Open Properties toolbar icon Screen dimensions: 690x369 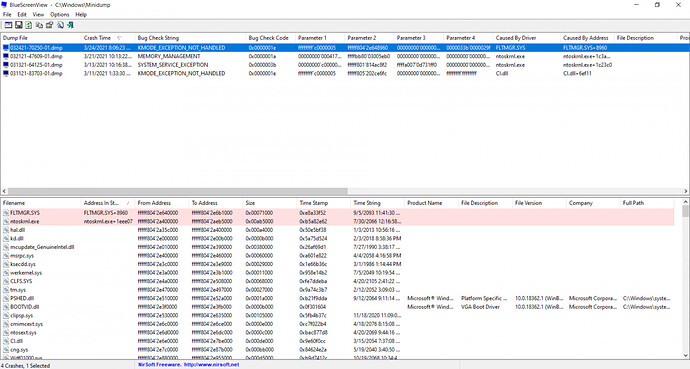(x=50, y=26)
